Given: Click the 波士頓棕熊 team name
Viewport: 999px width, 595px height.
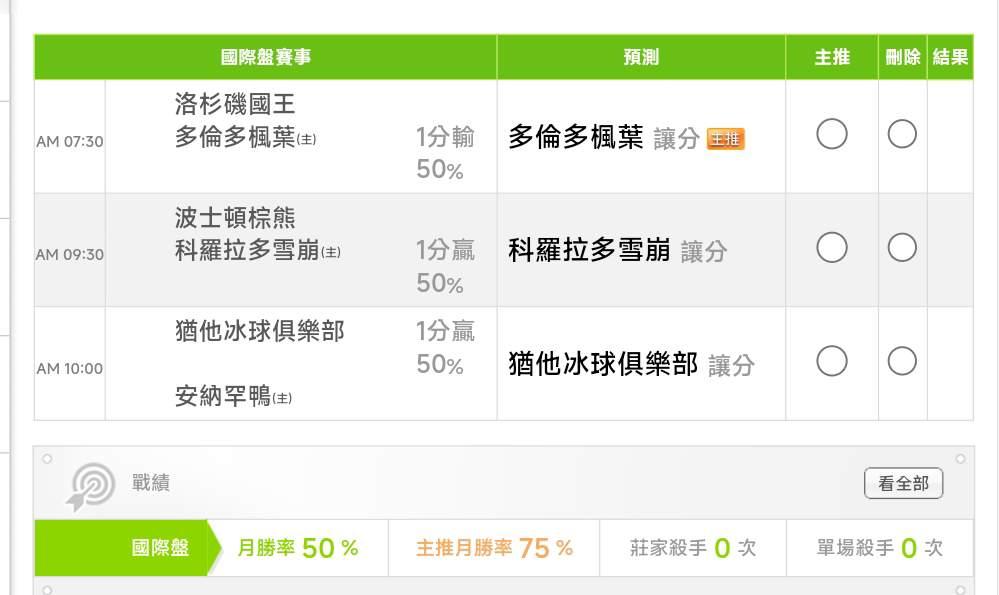Looking at the screenshot, I should pyautogui.click(x=235, y=218).
